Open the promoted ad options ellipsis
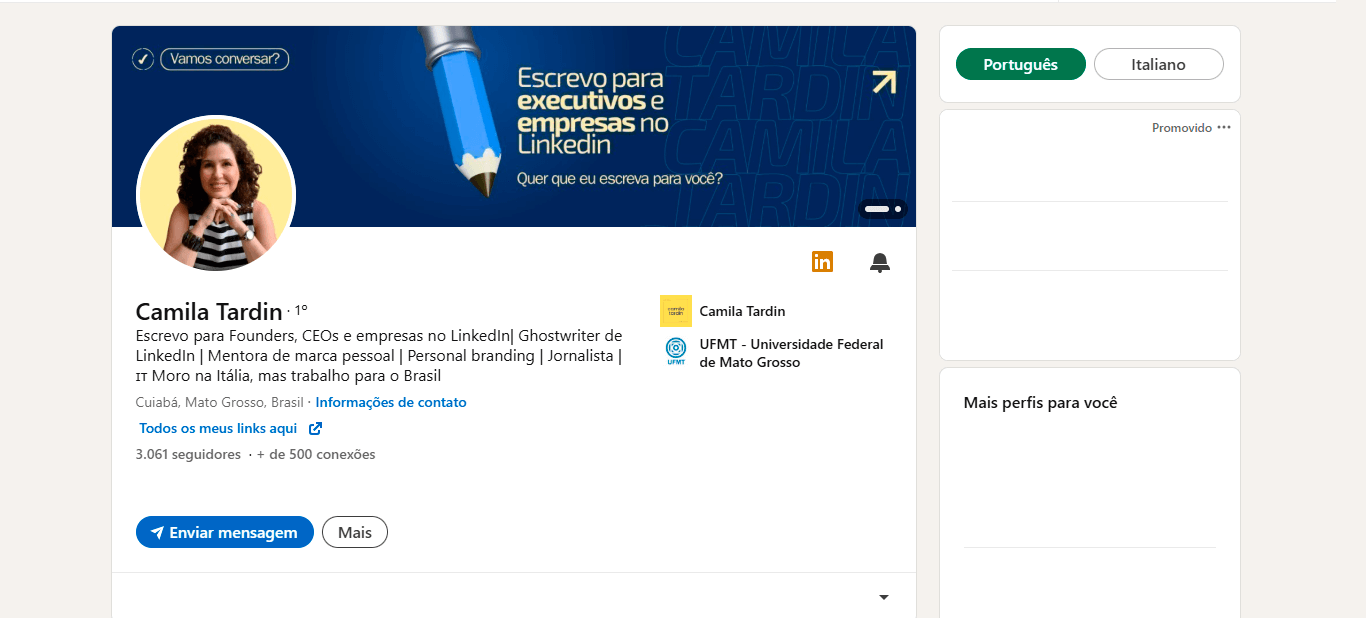 [x=1224, y=127]
